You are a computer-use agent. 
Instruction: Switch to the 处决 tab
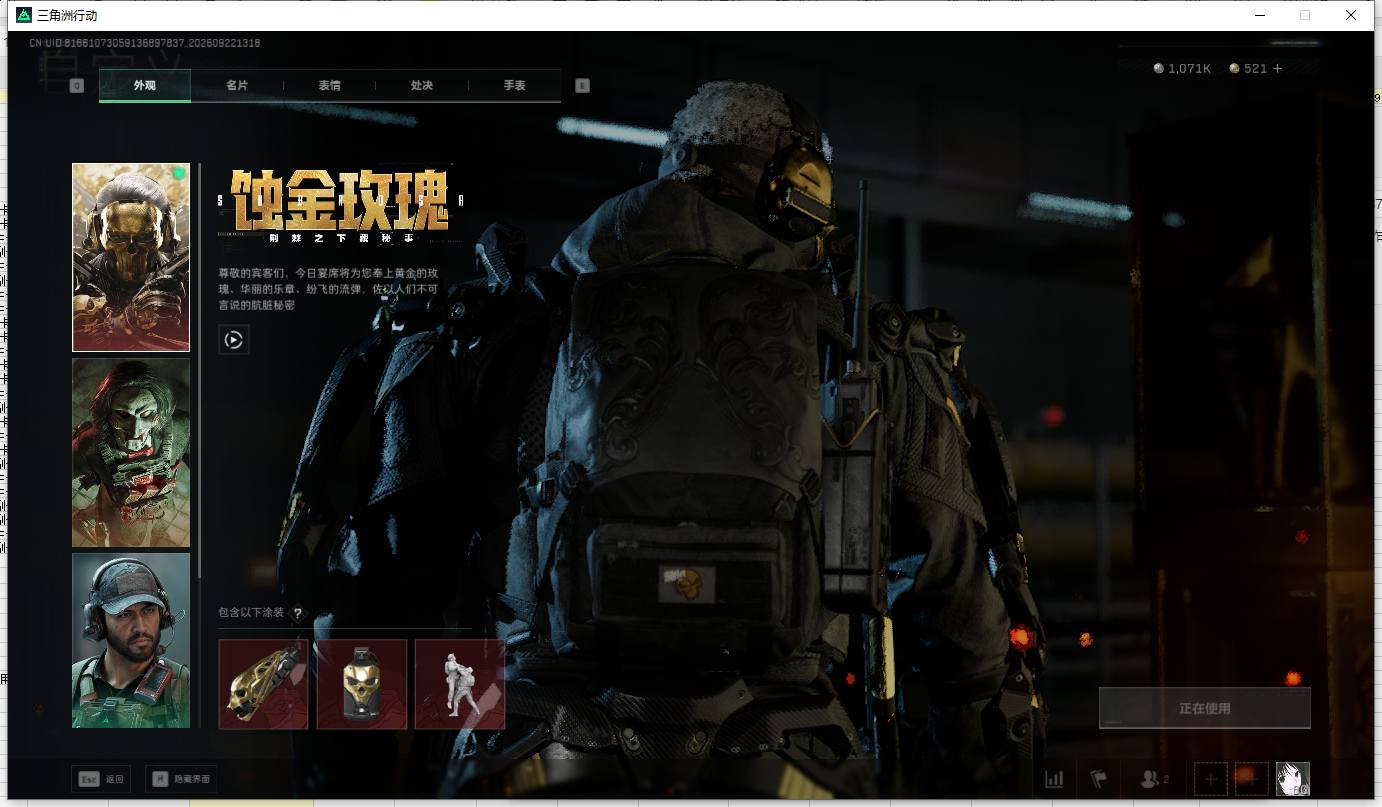tap(422, 85)
